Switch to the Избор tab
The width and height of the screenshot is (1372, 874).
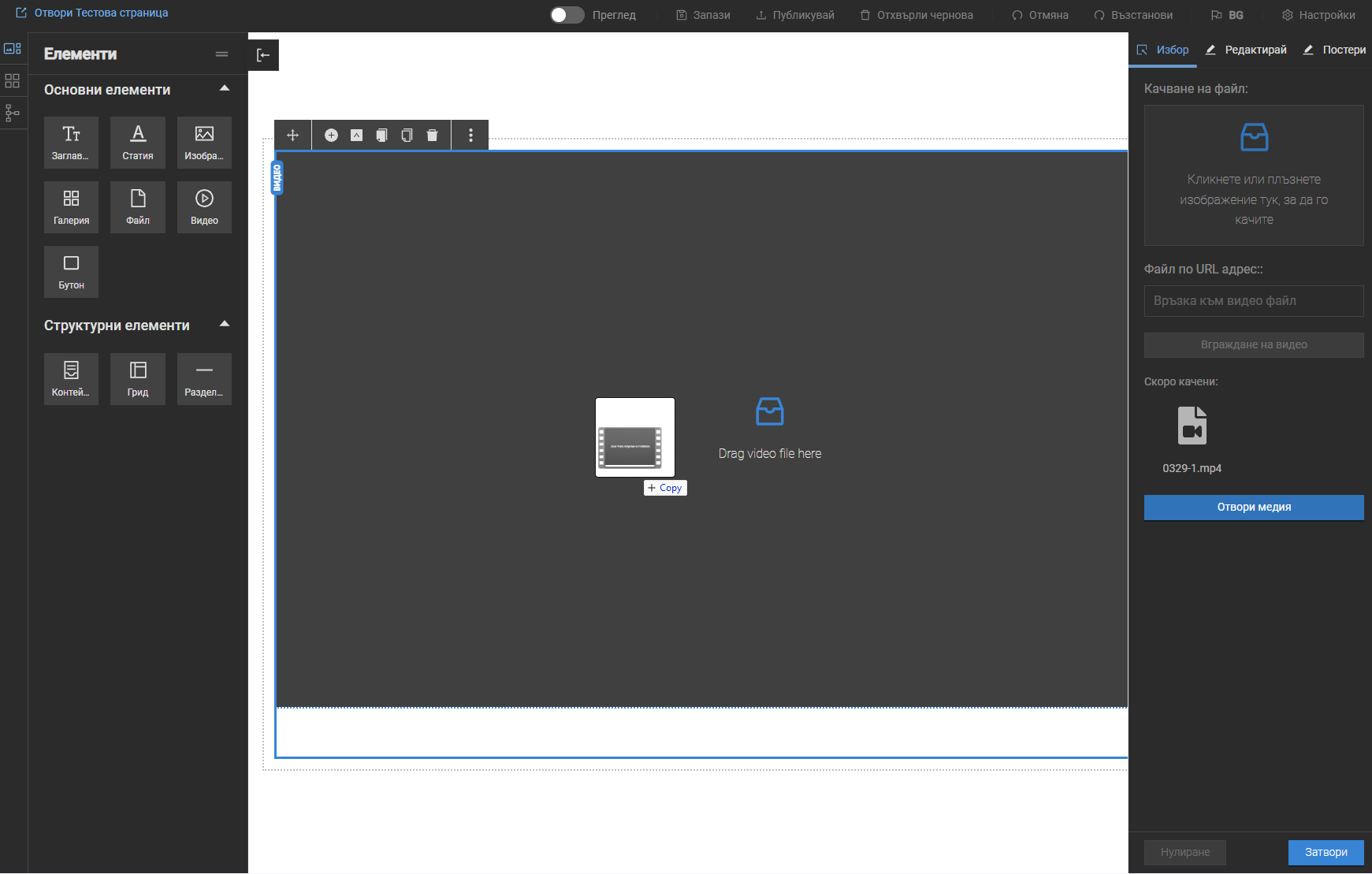click(1163, 50)
